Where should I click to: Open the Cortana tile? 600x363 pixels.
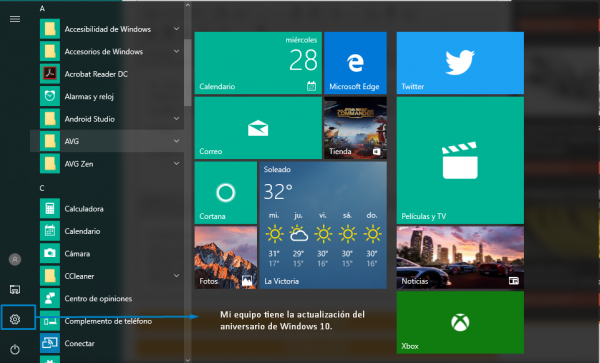tap(226, 193)
